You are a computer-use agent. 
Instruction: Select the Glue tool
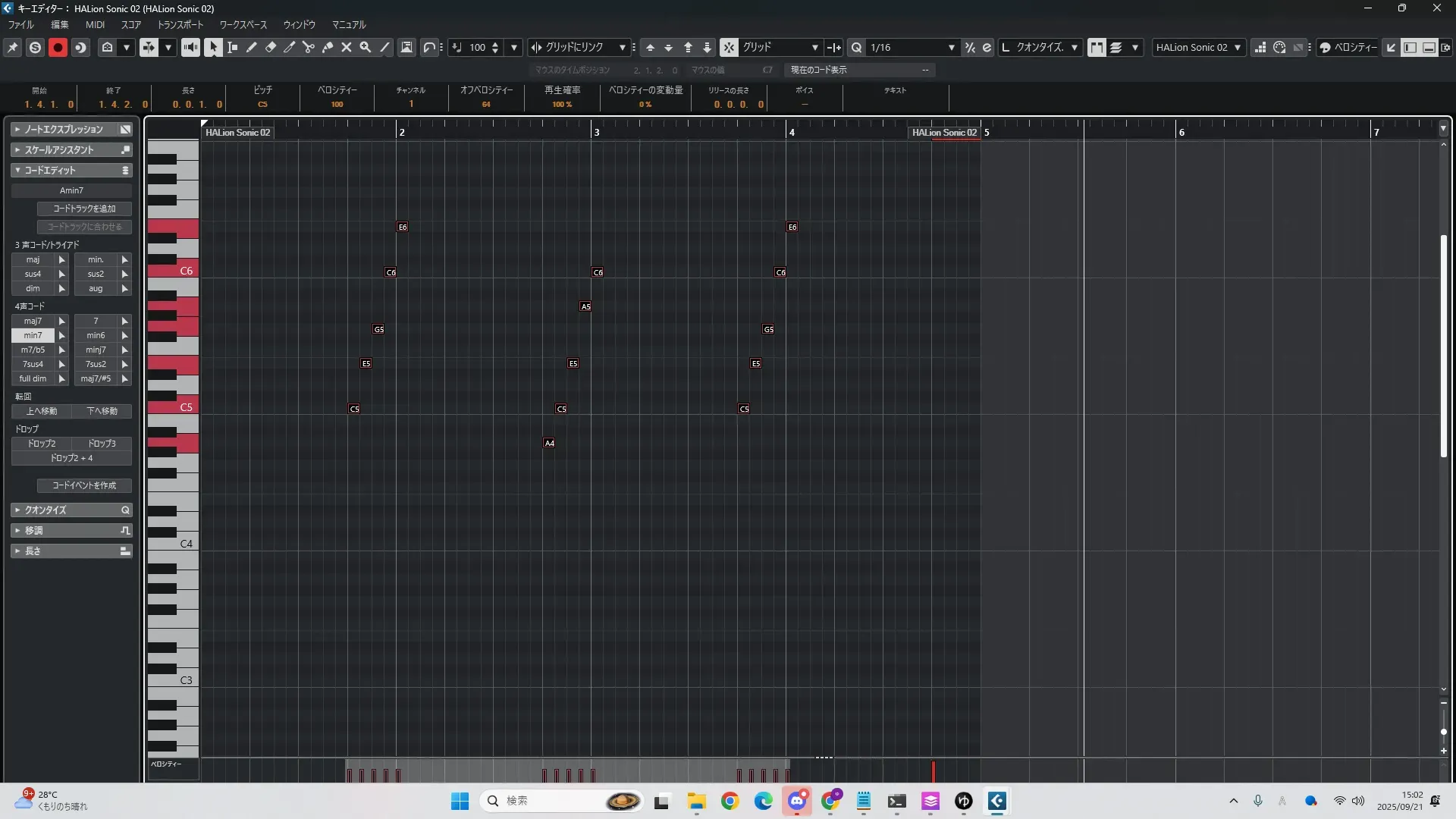(328, 47)
